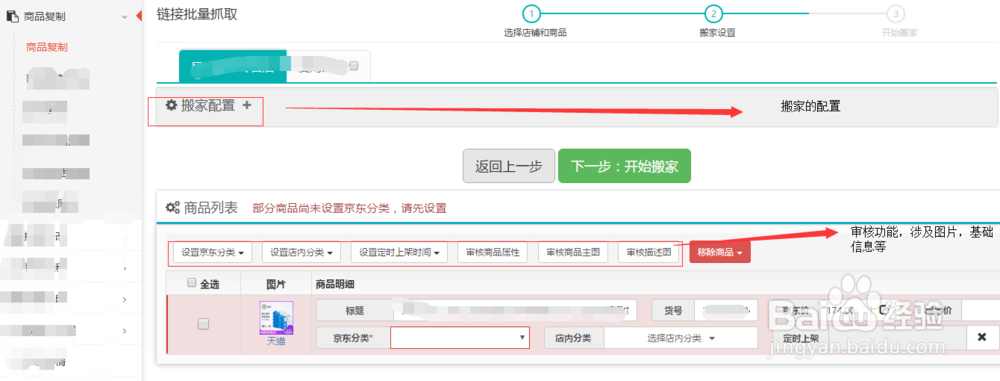Open 设置京东分类 dropdown

pos(213,252)
